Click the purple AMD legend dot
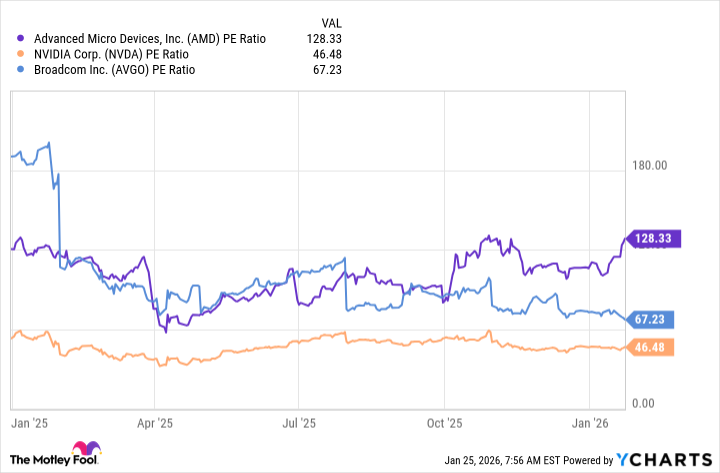Image resolution: width=720 pixels, height=473 pixels. (22, 38)
